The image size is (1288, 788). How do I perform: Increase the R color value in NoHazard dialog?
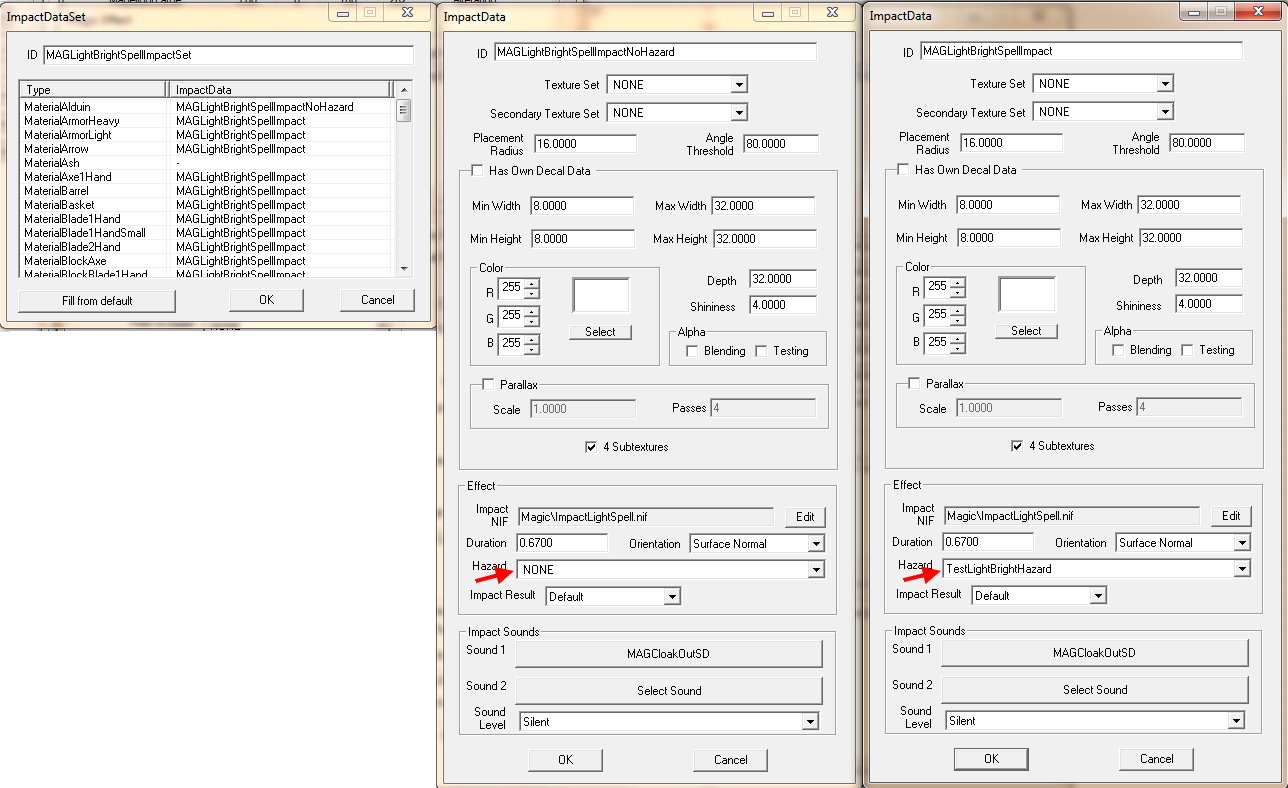point(532,282)
